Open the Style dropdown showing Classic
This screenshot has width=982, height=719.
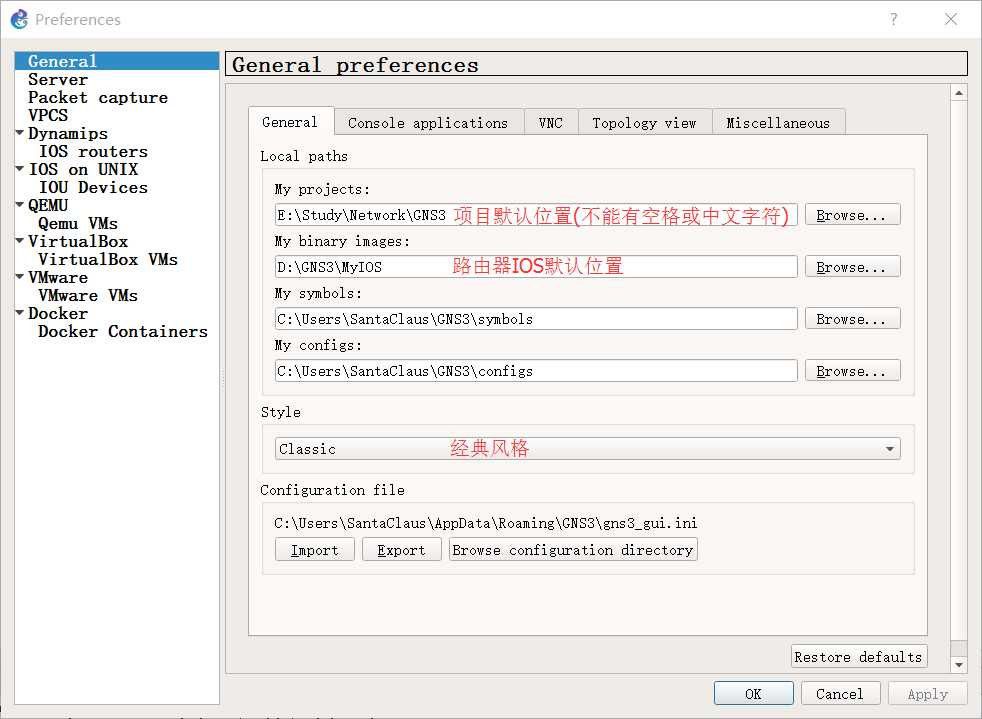point(587,448)
